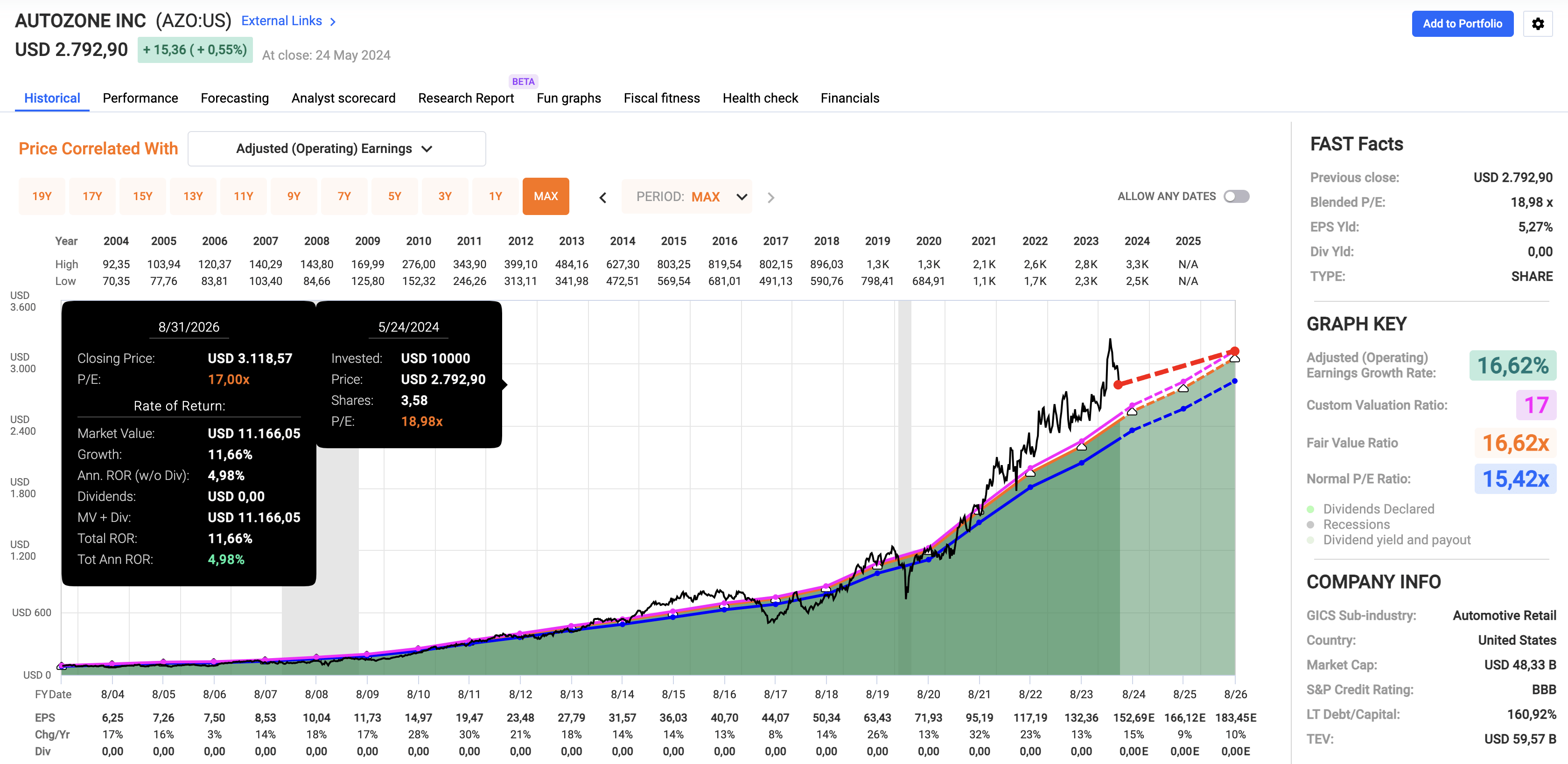Toggle the ALLOW ANY DATES switch

(x=1236, y=196)
